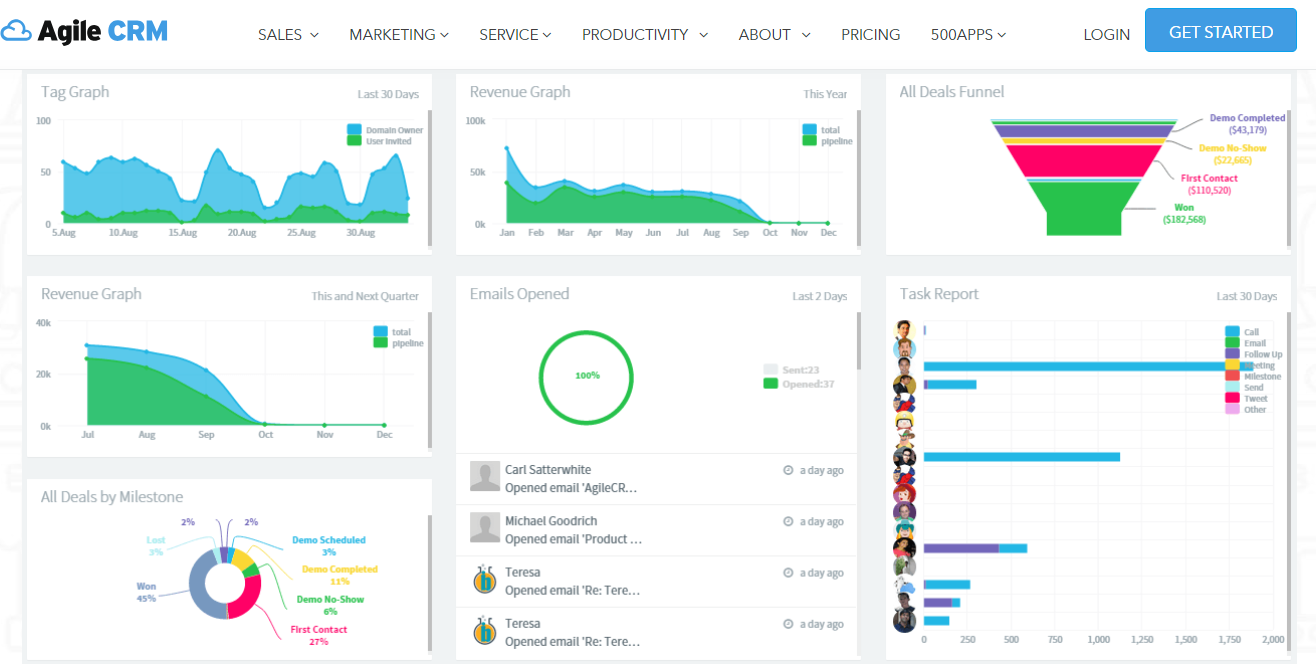The height and width of the screenshot is (664, 1316).
Task: Click the 100% emails opened ring
Action: tap(587, 376)
